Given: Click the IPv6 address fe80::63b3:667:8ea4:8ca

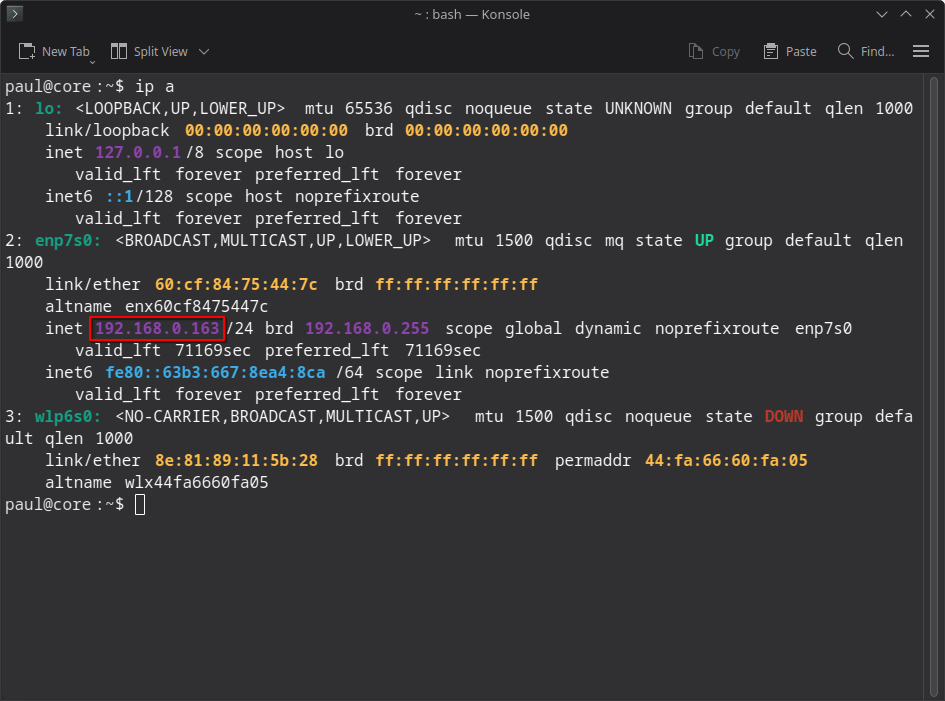Looking at the screenshot, I should [x=215, y=373].
